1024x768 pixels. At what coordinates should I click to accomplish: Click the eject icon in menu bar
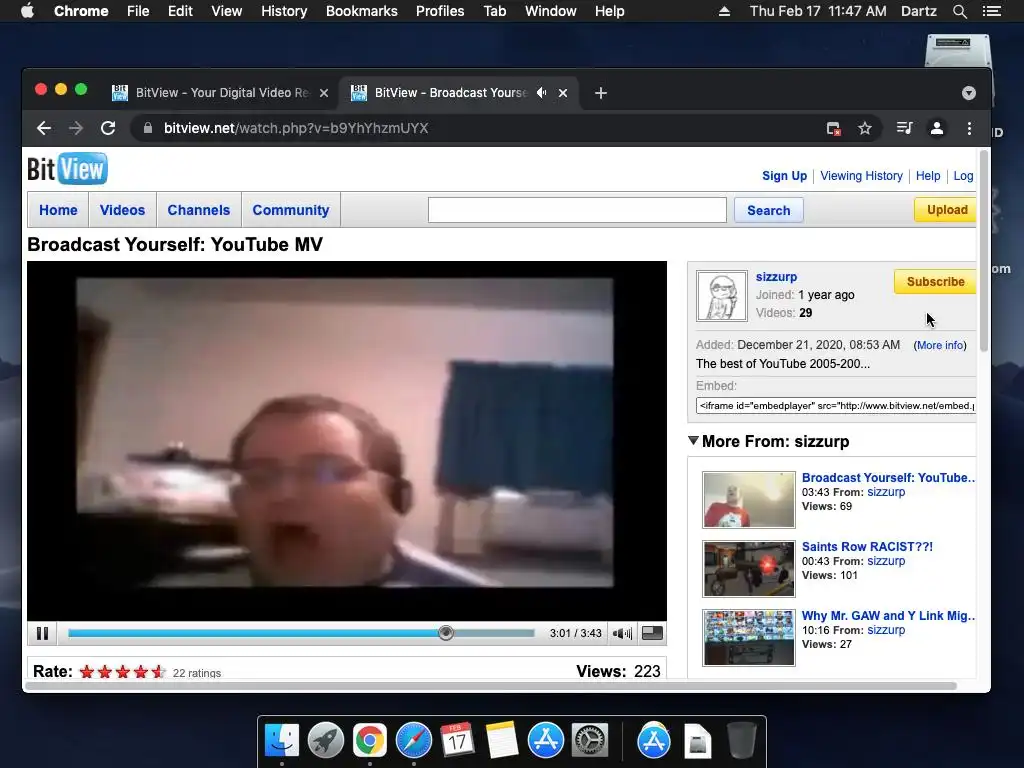[724, 11]
